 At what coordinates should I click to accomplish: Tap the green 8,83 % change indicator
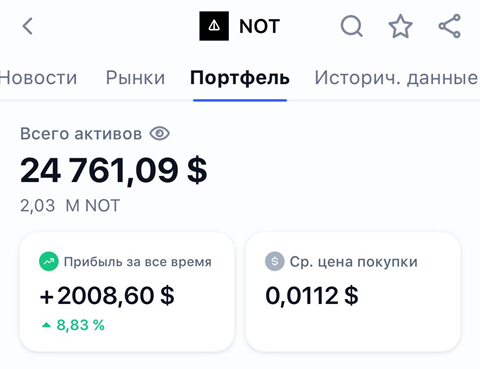[73, 325]
